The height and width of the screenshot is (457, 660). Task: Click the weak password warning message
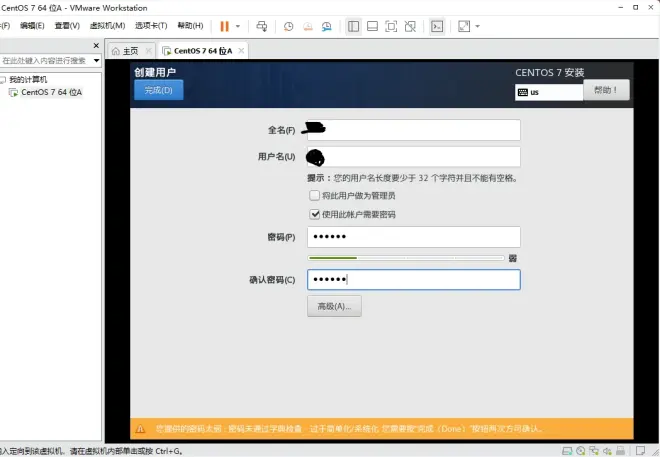pyautogui.click(x=349, y=429)
